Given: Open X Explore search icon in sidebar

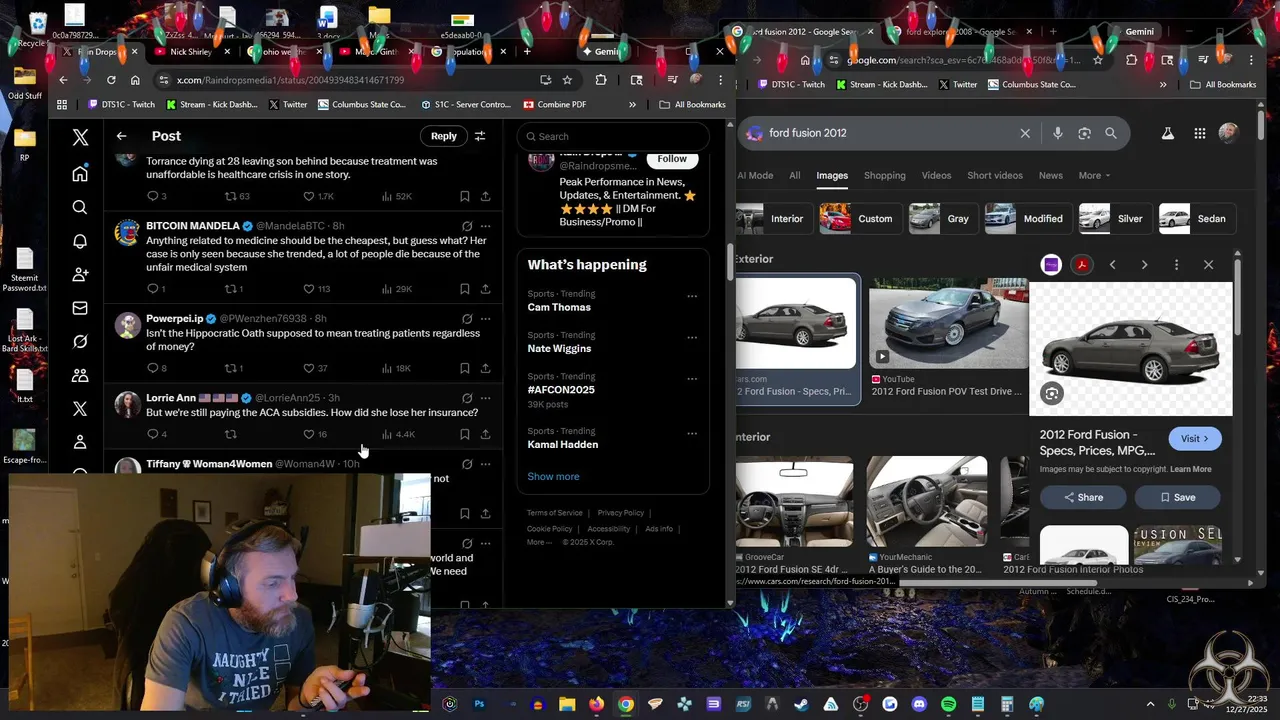Looking at the screenshot, I should 80,207.
